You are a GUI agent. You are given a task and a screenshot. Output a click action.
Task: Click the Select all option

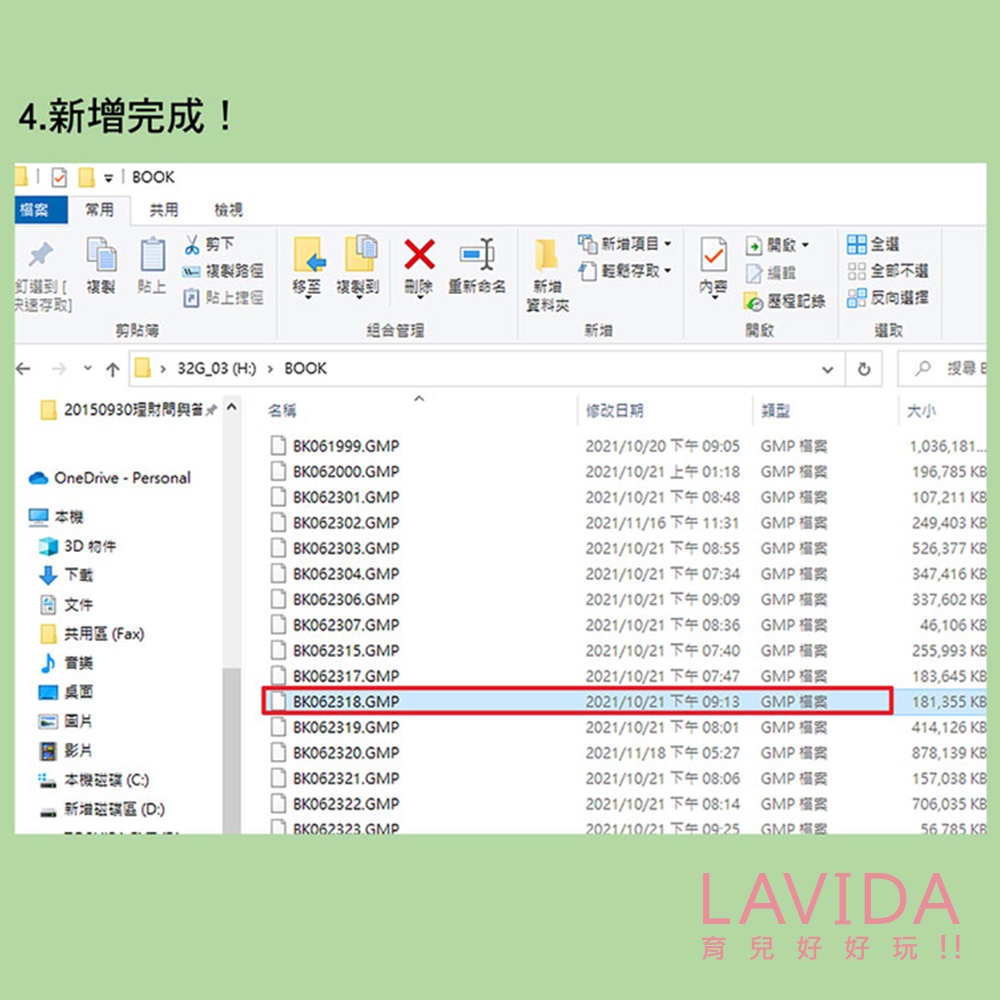pos(872,244)
